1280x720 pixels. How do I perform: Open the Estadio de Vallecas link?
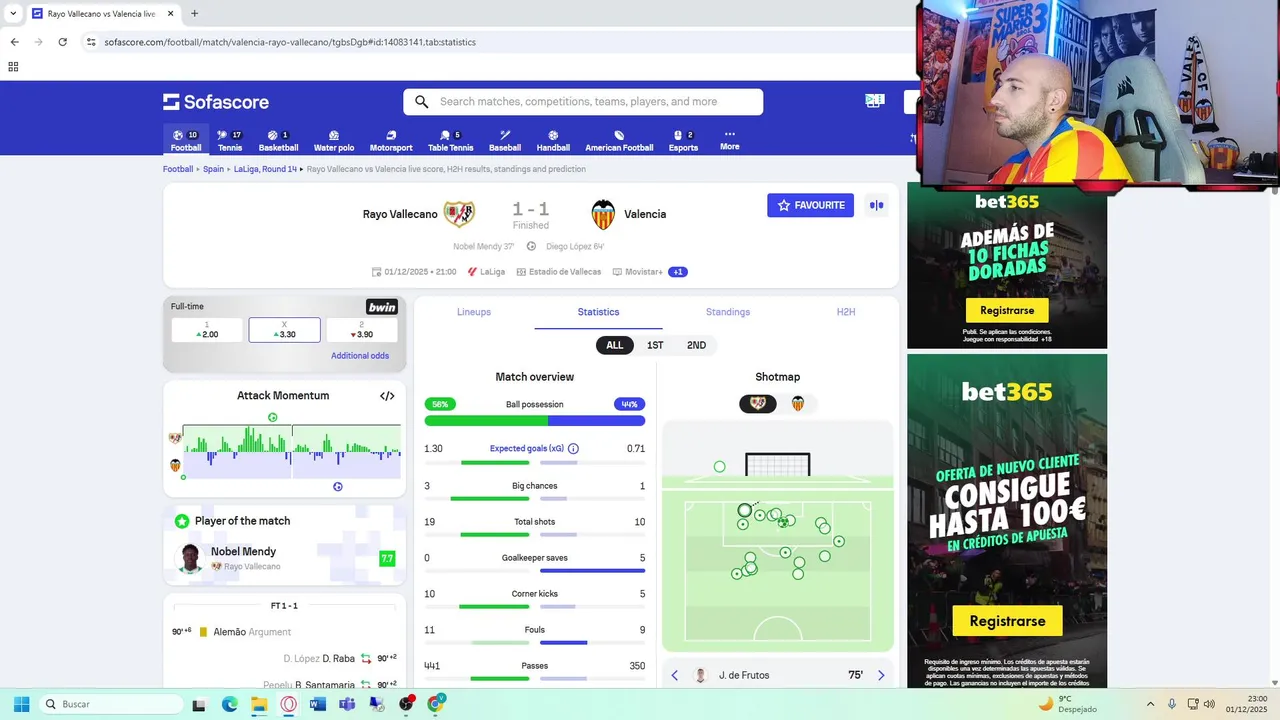pyautogui.click(x=559, y=272)
